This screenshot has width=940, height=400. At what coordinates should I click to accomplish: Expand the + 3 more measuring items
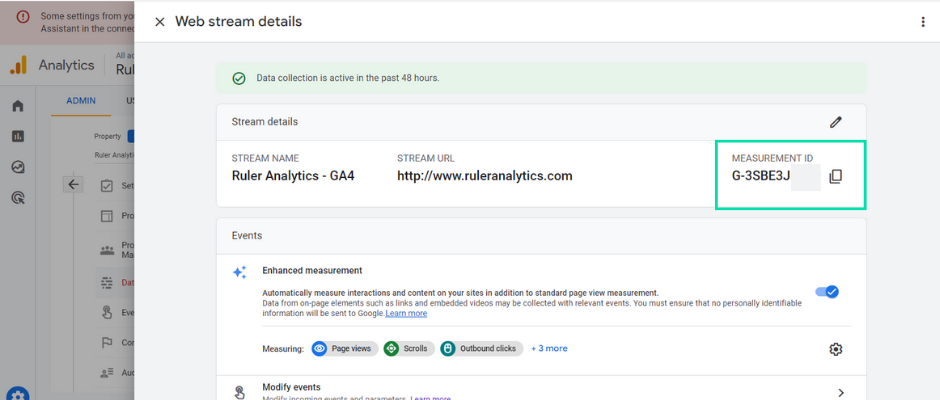[549, 348]
